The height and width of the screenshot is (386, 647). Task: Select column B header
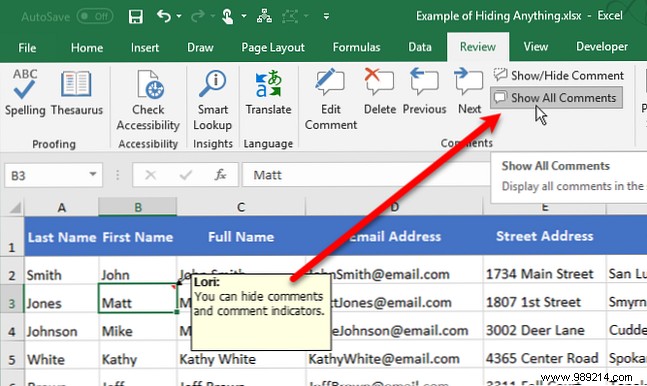[138, 207]
